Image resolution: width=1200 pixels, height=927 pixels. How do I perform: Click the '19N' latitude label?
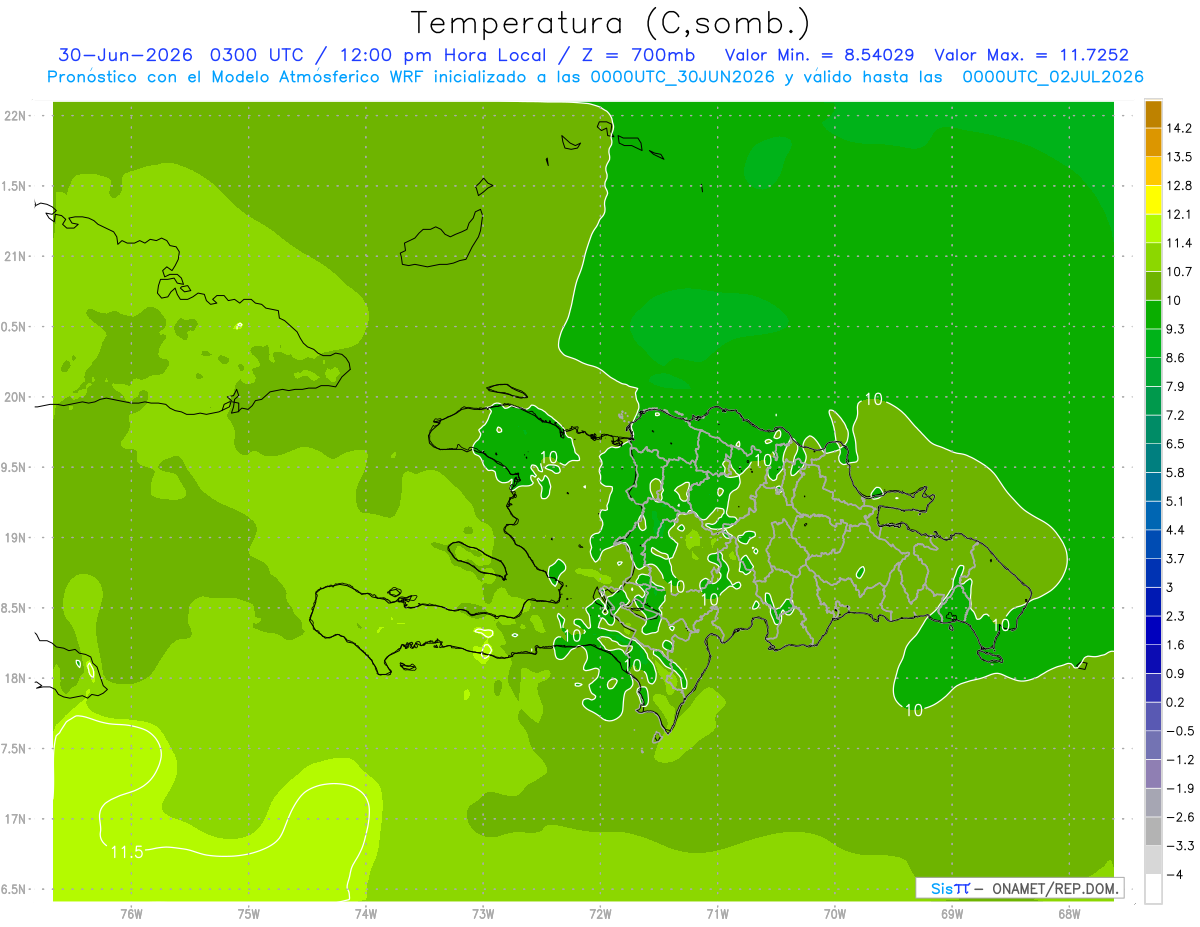click(x=16, y=538)
